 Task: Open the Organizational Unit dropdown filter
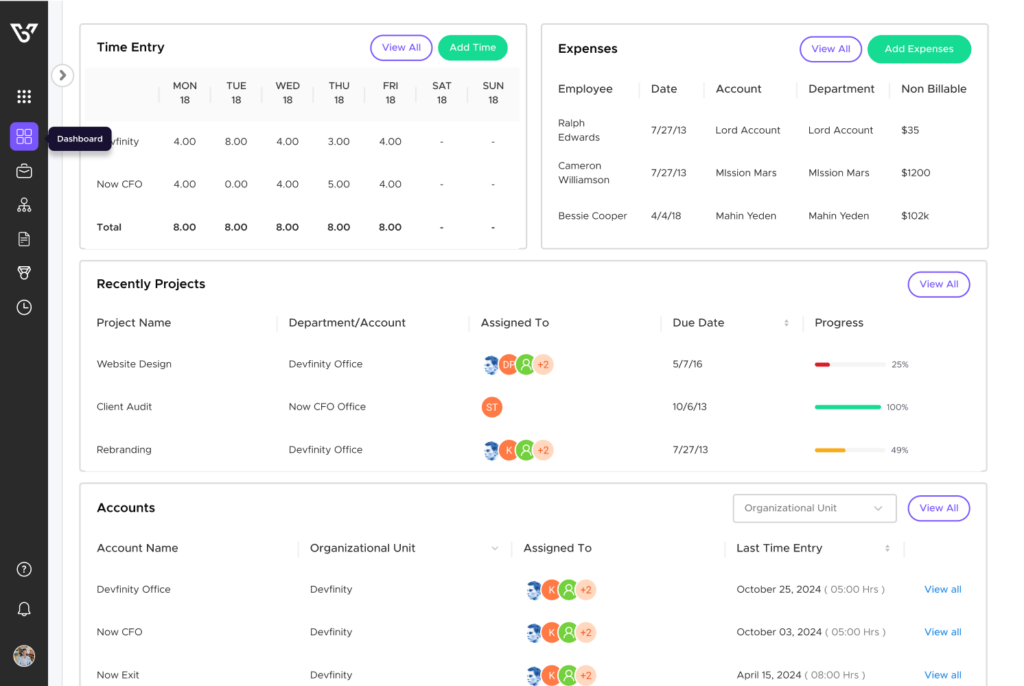pyautogui.click(x=814, y=508)
